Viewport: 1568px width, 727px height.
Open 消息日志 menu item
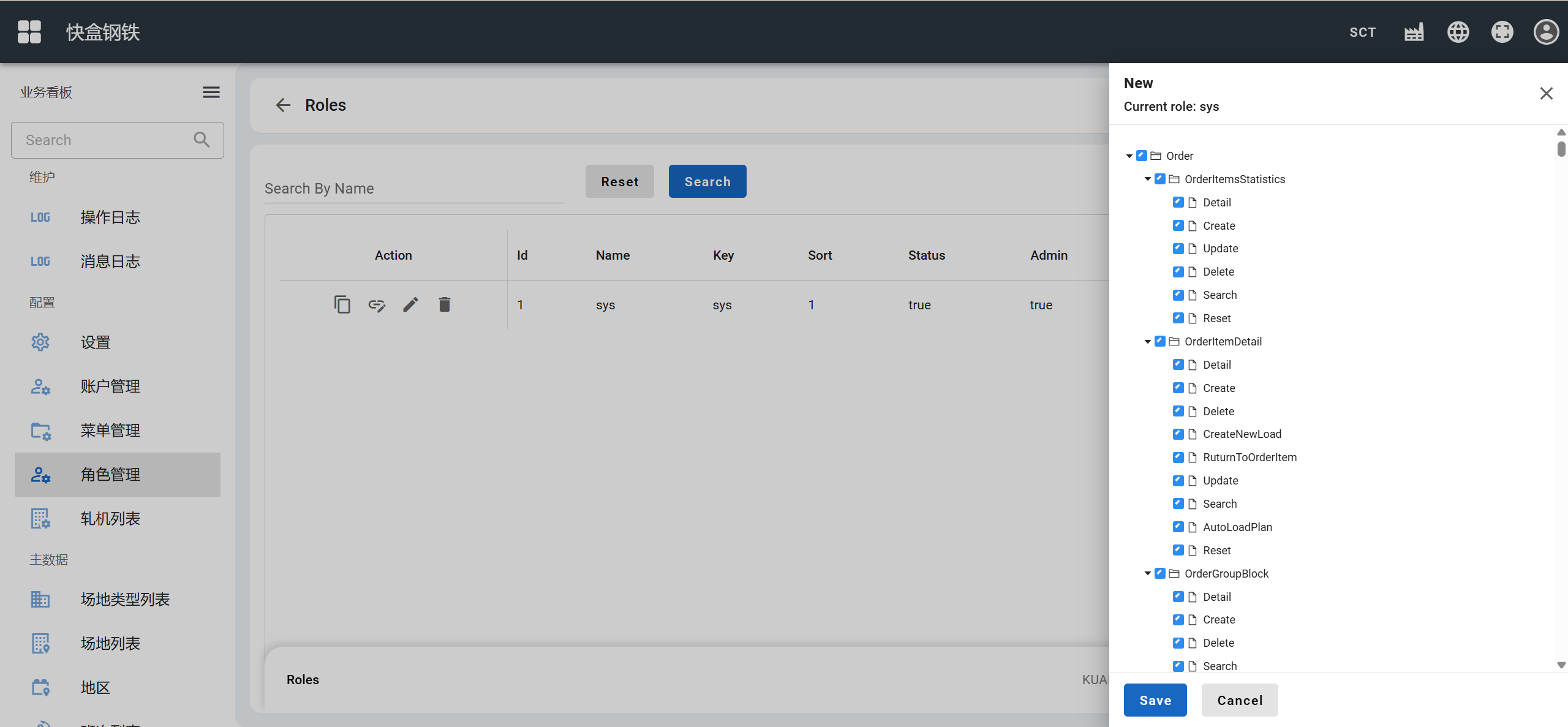coord(118,262)
